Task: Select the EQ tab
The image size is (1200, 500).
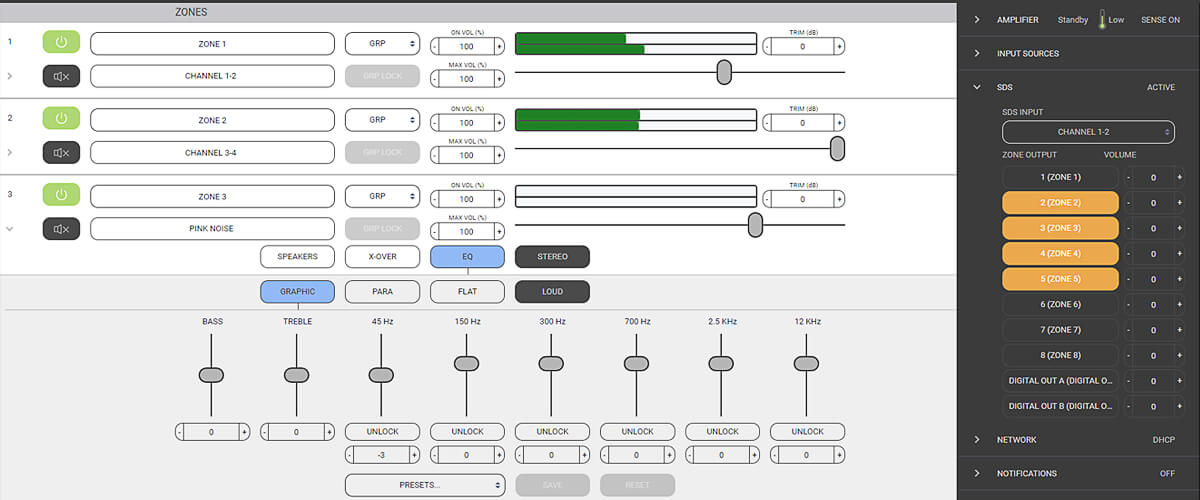Action: (x=467, y=257)
